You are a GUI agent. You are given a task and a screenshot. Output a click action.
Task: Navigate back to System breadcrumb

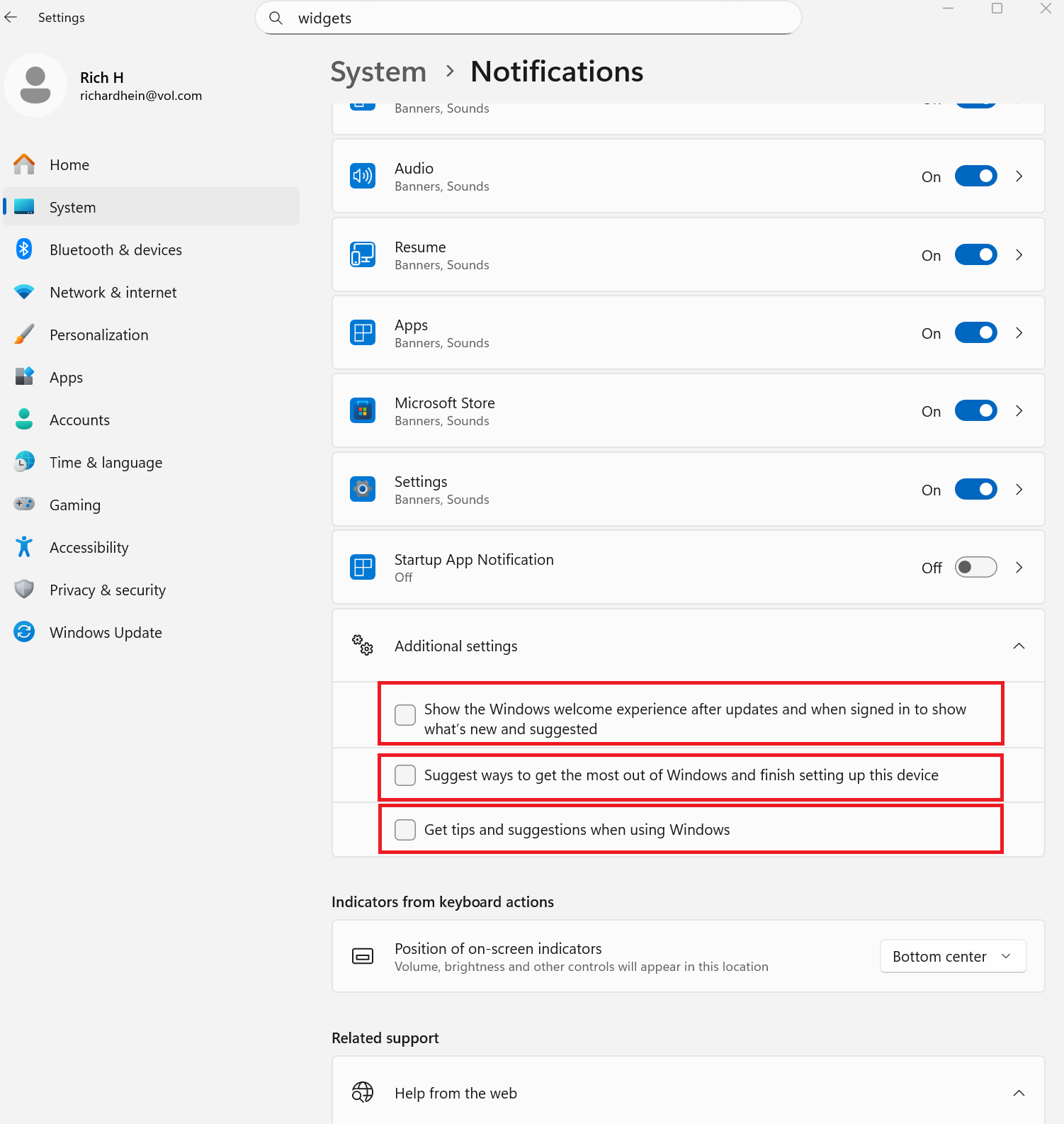pyautogui.click(x=378, y=72)
